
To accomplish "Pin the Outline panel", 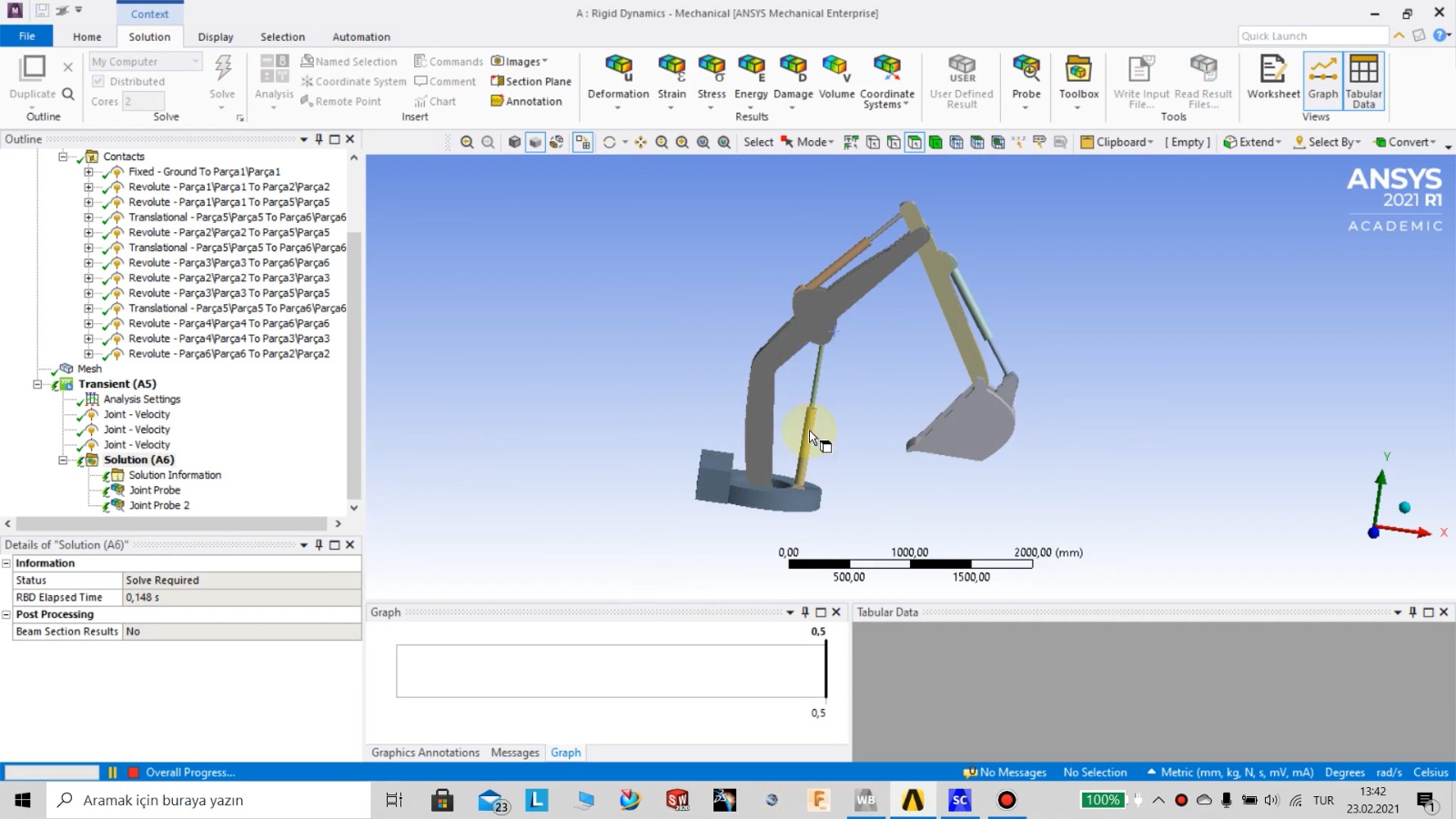I will pyautogui.click(x=318, y=139).
